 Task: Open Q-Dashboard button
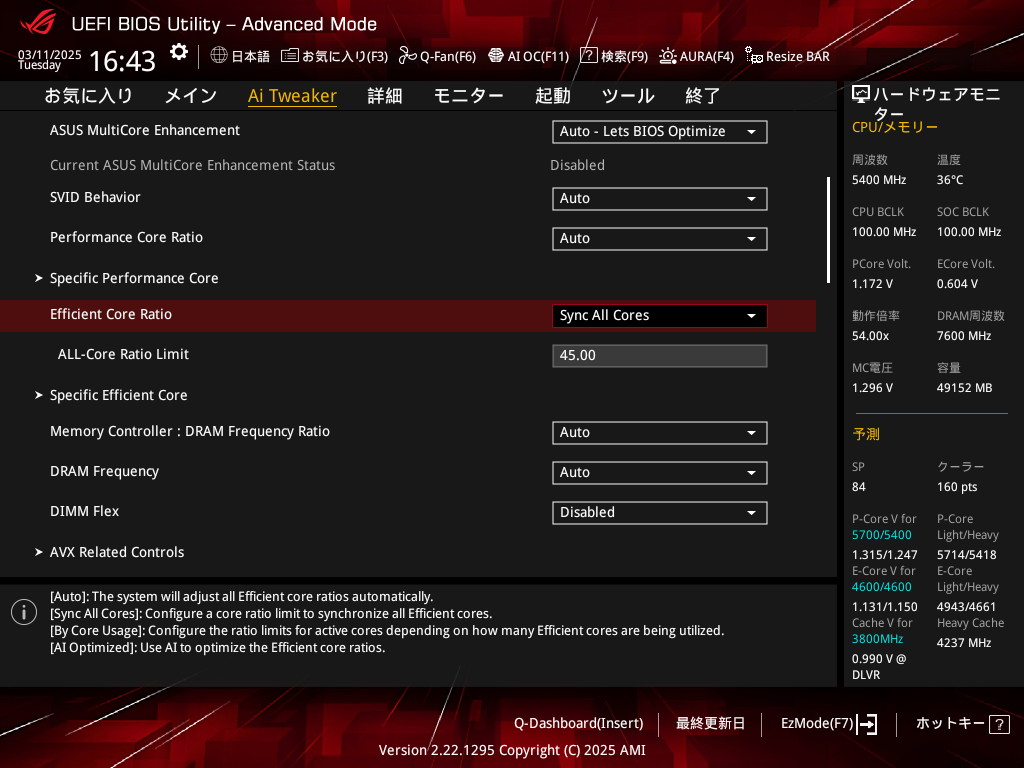tap(578, 723)
